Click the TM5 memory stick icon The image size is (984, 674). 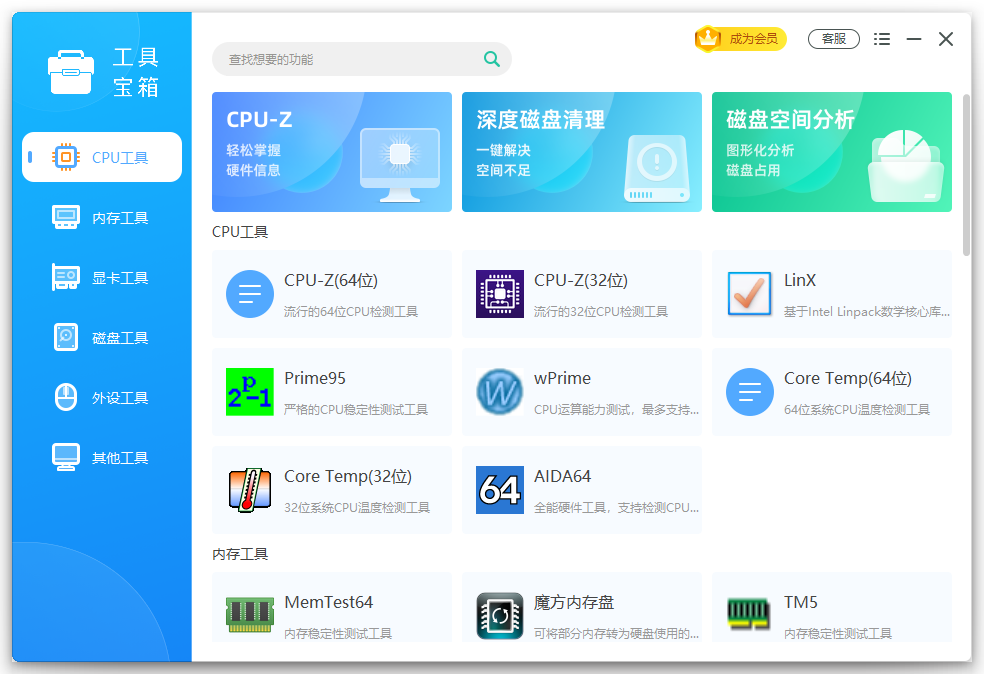748,613
